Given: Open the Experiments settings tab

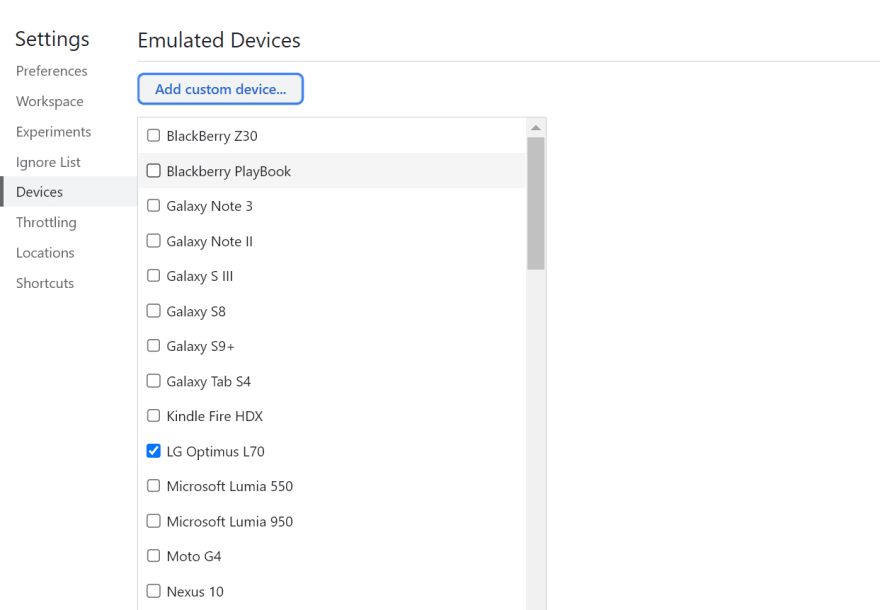Looking at the screenshot, I should [x=53, y=132].
